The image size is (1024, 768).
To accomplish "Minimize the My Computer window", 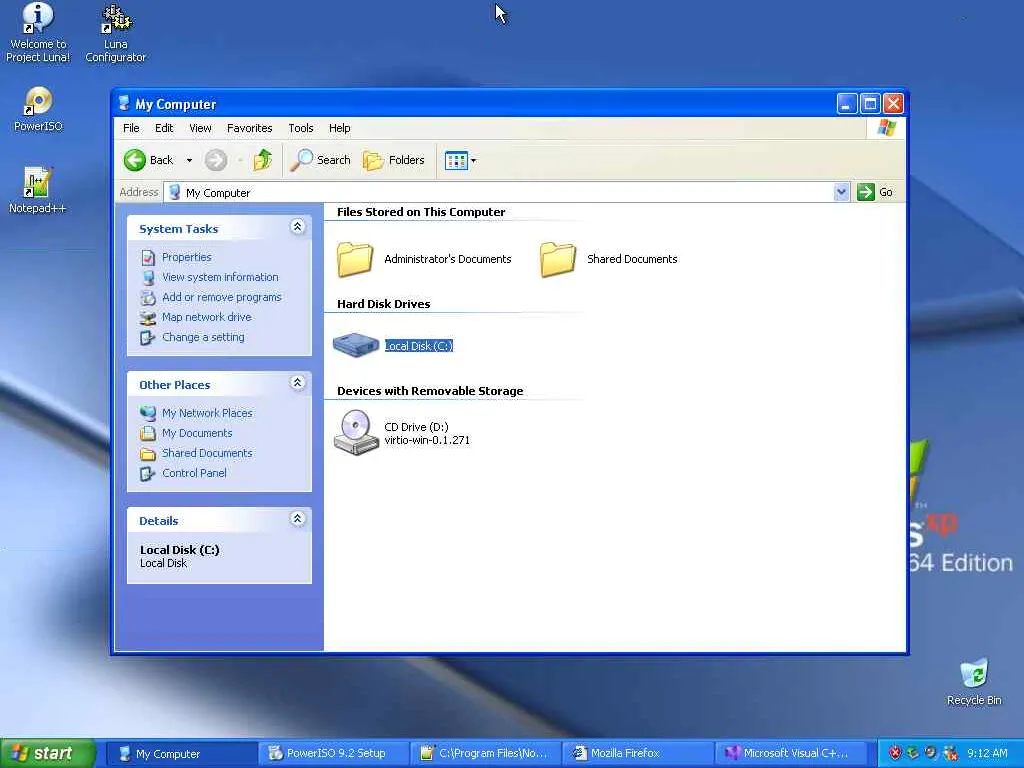I will (847, 103).
